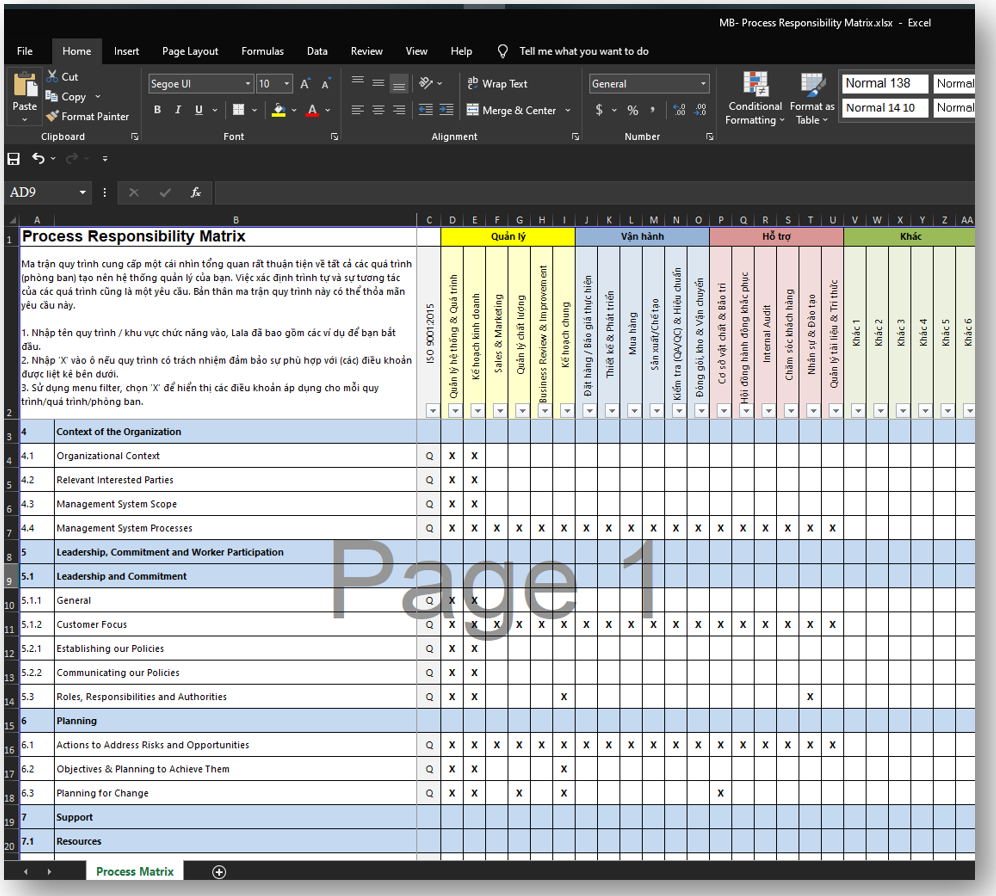Apply the yellow Fill Color
Viewport: 996px width, 896px height.
coord(278,110)
